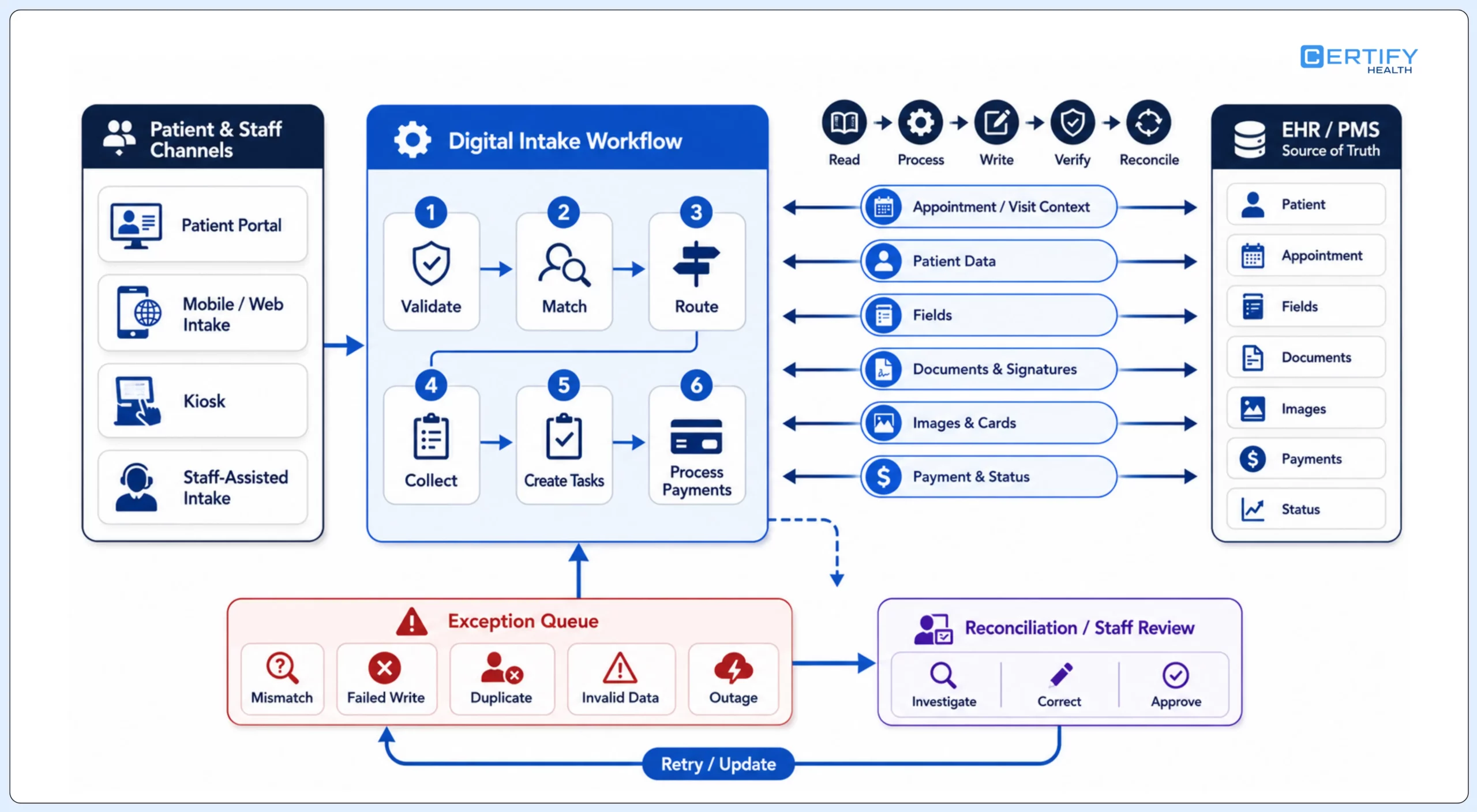The height and width of the screenshot is (812, 1477).
Task: Click the Mobile / Web Intake phone icon
Action: 138,313
